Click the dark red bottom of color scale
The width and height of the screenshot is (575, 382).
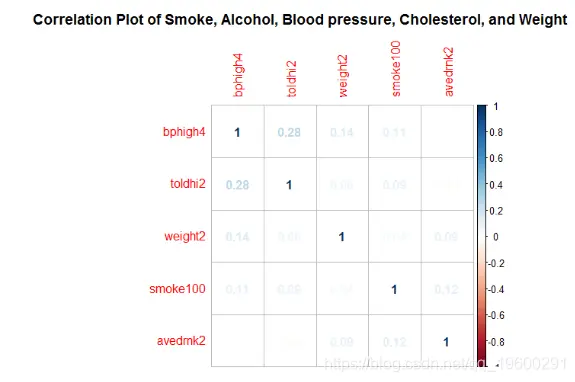click(481, 357)
